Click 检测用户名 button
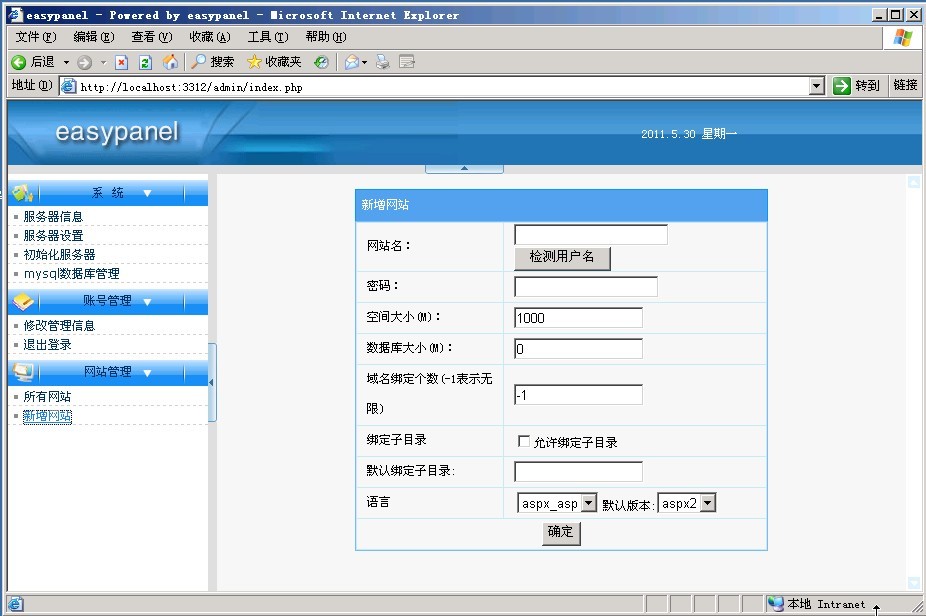The width and height of the screenshot is (926, 616). coord(562,258)
